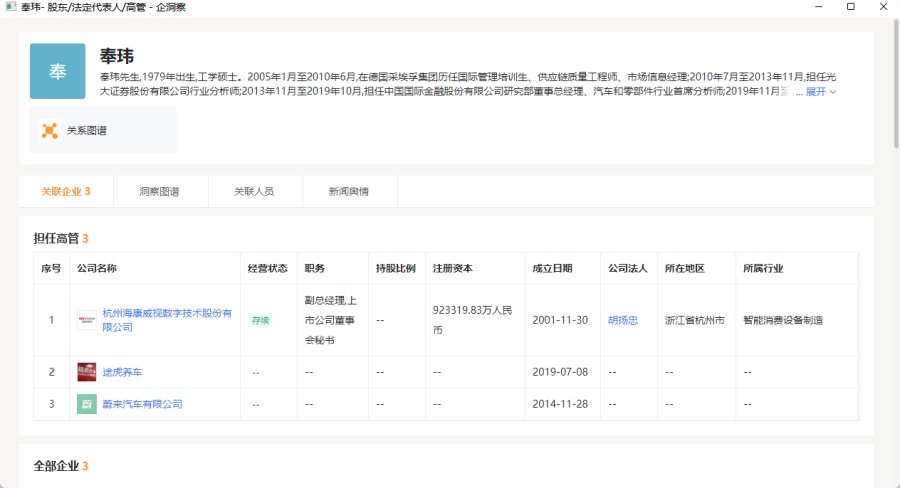Click the green 蔚来汽车 logo icon
The image size is (900, 488).
[87, 404]
